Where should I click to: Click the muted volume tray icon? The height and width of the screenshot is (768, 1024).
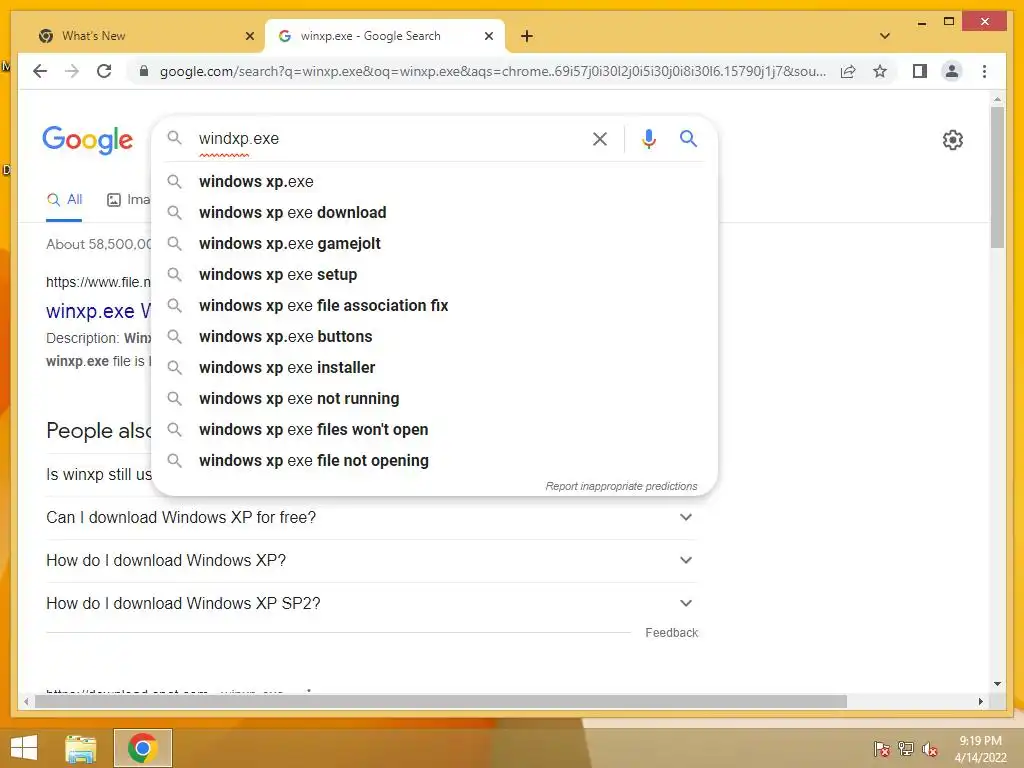[929, 749]
